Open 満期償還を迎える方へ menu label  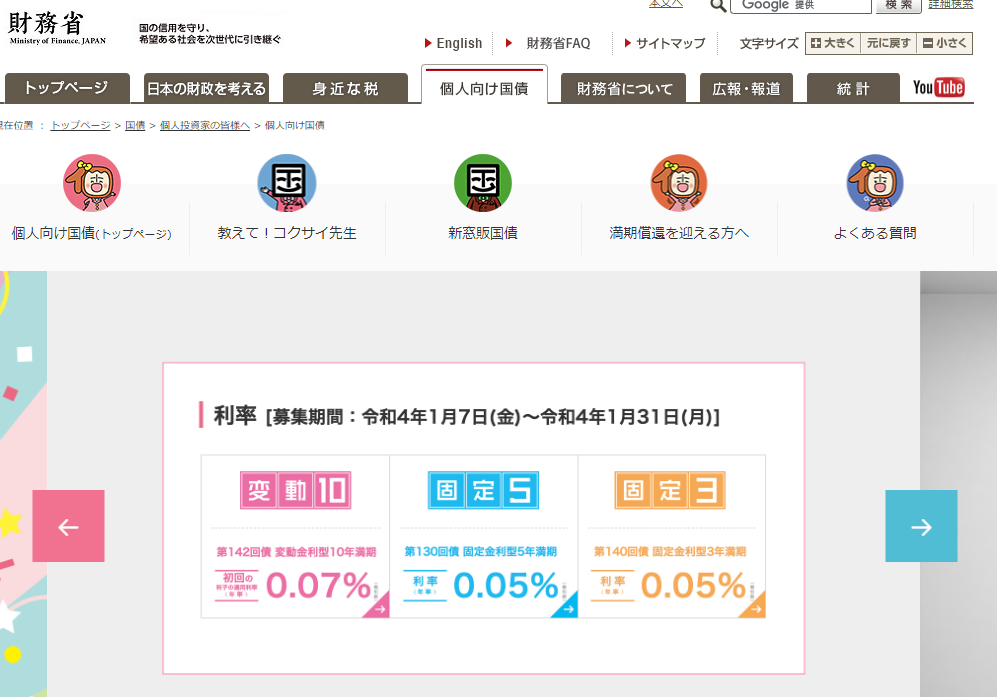pos(679,233)
